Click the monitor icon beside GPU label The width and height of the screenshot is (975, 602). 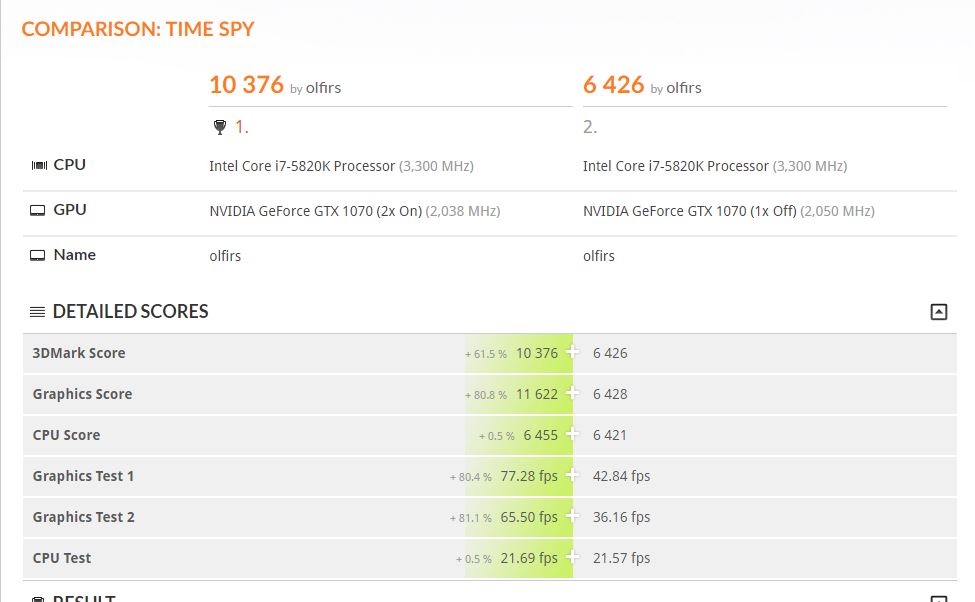click(x=38, y=210)
